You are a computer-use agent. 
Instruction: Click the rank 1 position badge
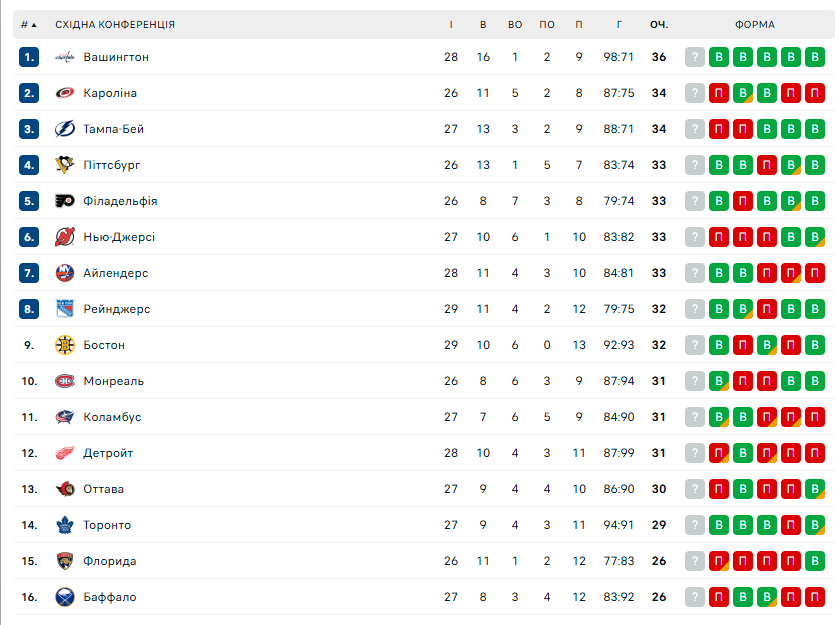point(29,57)
